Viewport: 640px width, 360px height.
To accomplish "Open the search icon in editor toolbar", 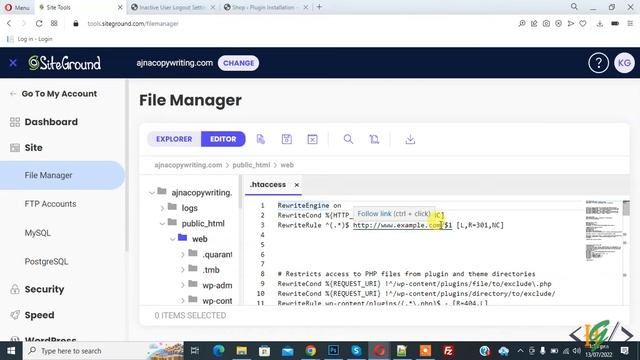I will click(348, 139).
